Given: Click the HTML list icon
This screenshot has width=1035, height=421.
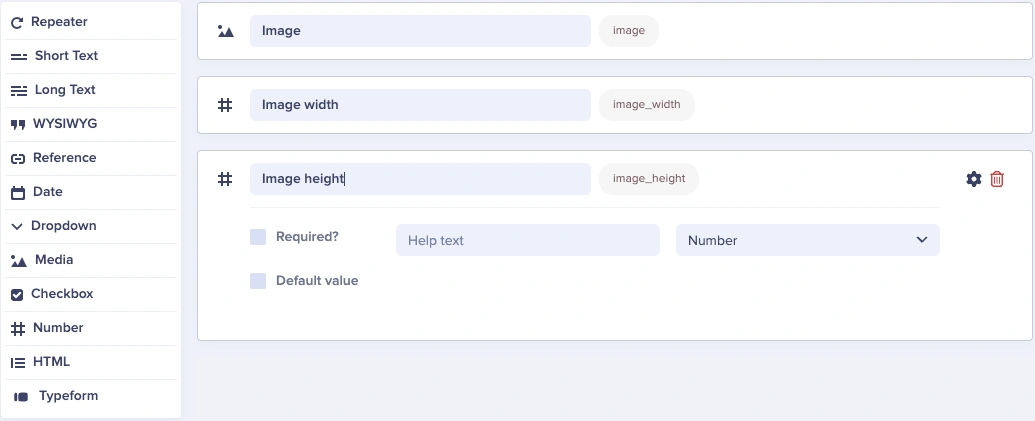Looking at the screenshot, I should tap(17, 362).
